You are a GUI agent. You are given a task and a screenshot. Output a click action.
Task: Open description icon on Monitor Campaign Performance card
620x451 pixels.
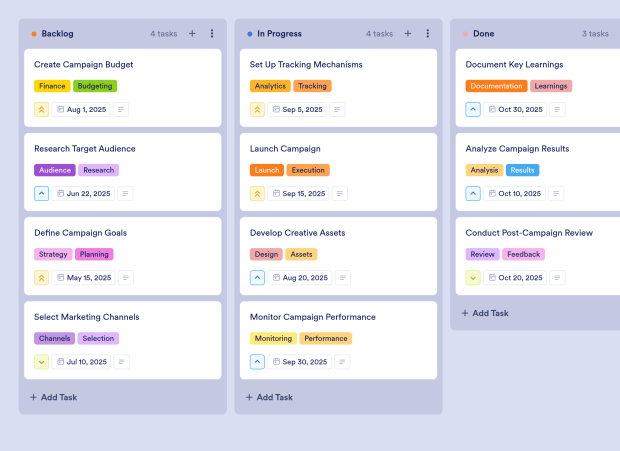coord(342,362)
